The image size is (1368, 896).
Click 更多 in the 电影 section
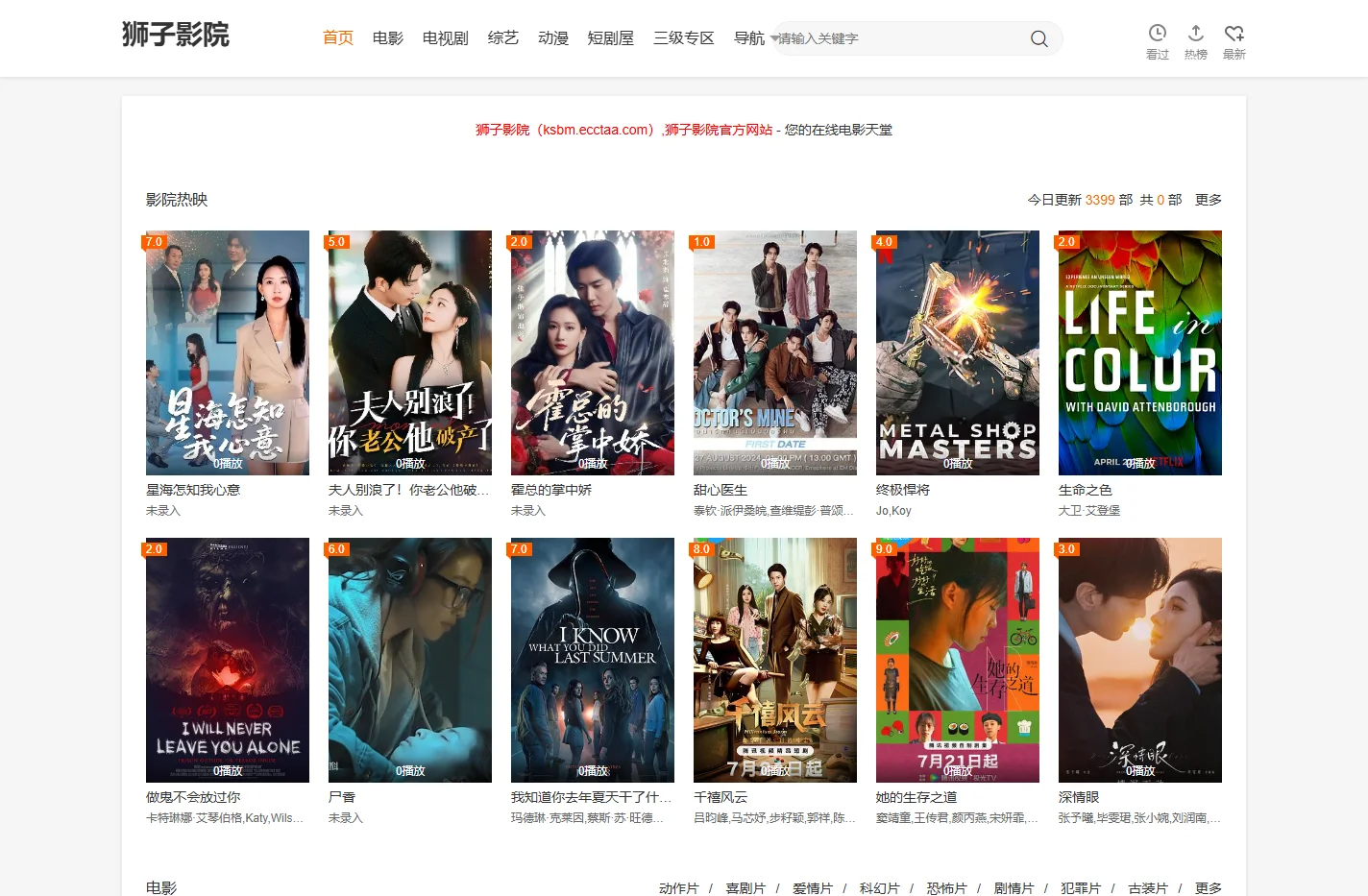(1209, 888)
